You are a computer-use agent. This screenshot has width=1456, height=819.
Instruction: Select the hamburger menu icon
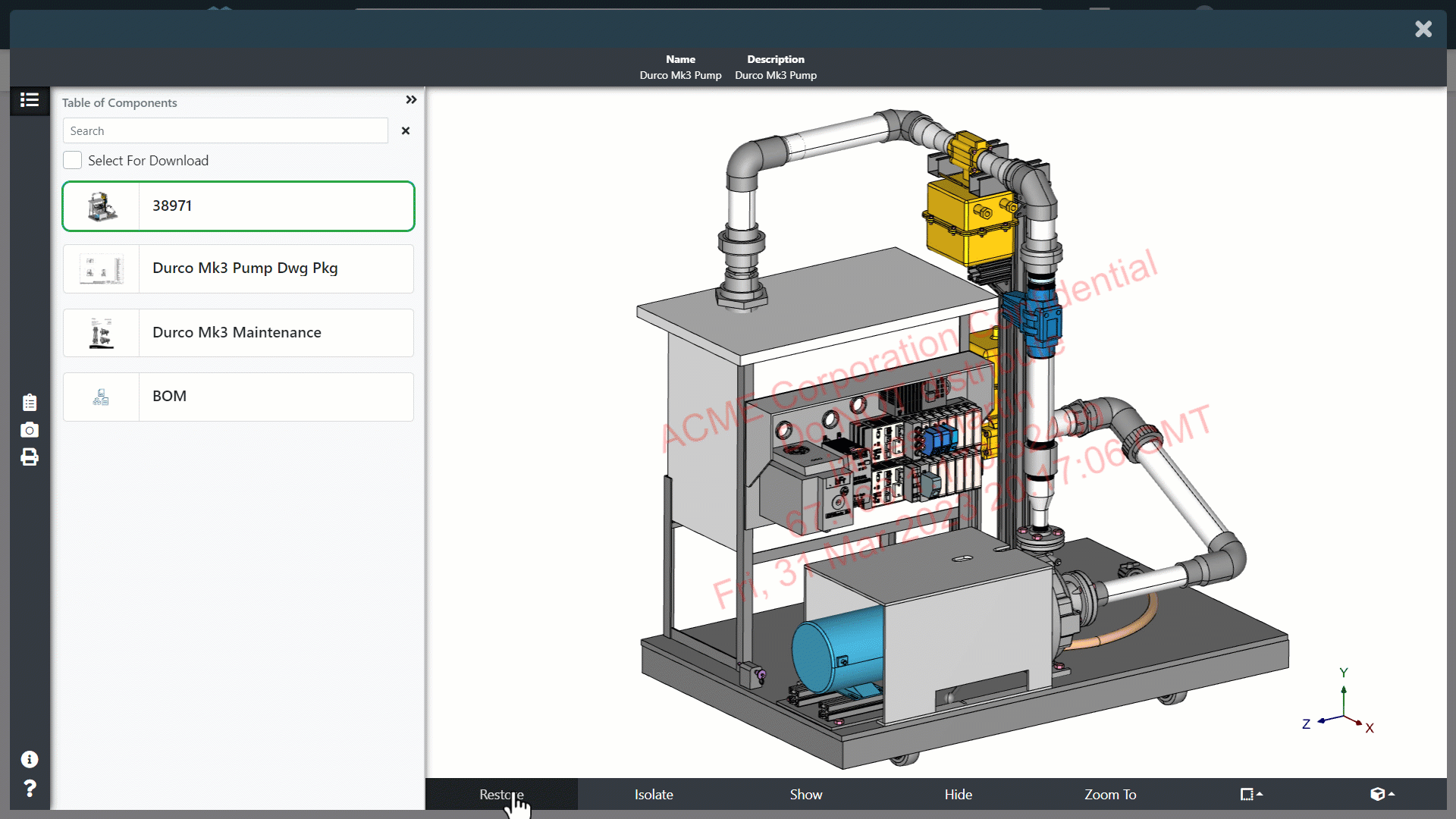click(x=29, y=99)
